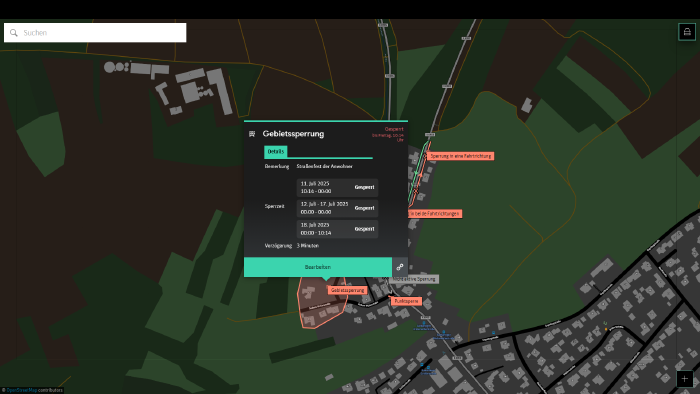The width and height of the screenshot is (700, 394).
Task: Select the 18. Juli 2025 Sperrzeit entry
Action: coord(337,229)
